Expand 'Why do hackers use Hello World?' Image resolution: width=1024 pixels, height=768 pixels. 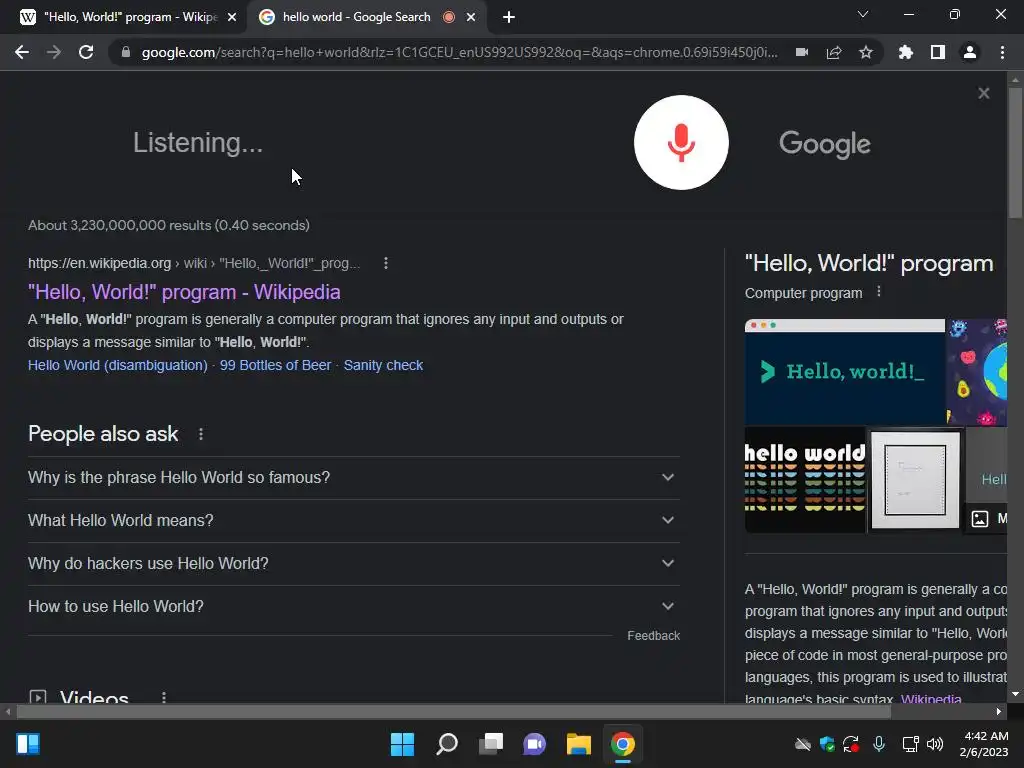pos(353,564)
